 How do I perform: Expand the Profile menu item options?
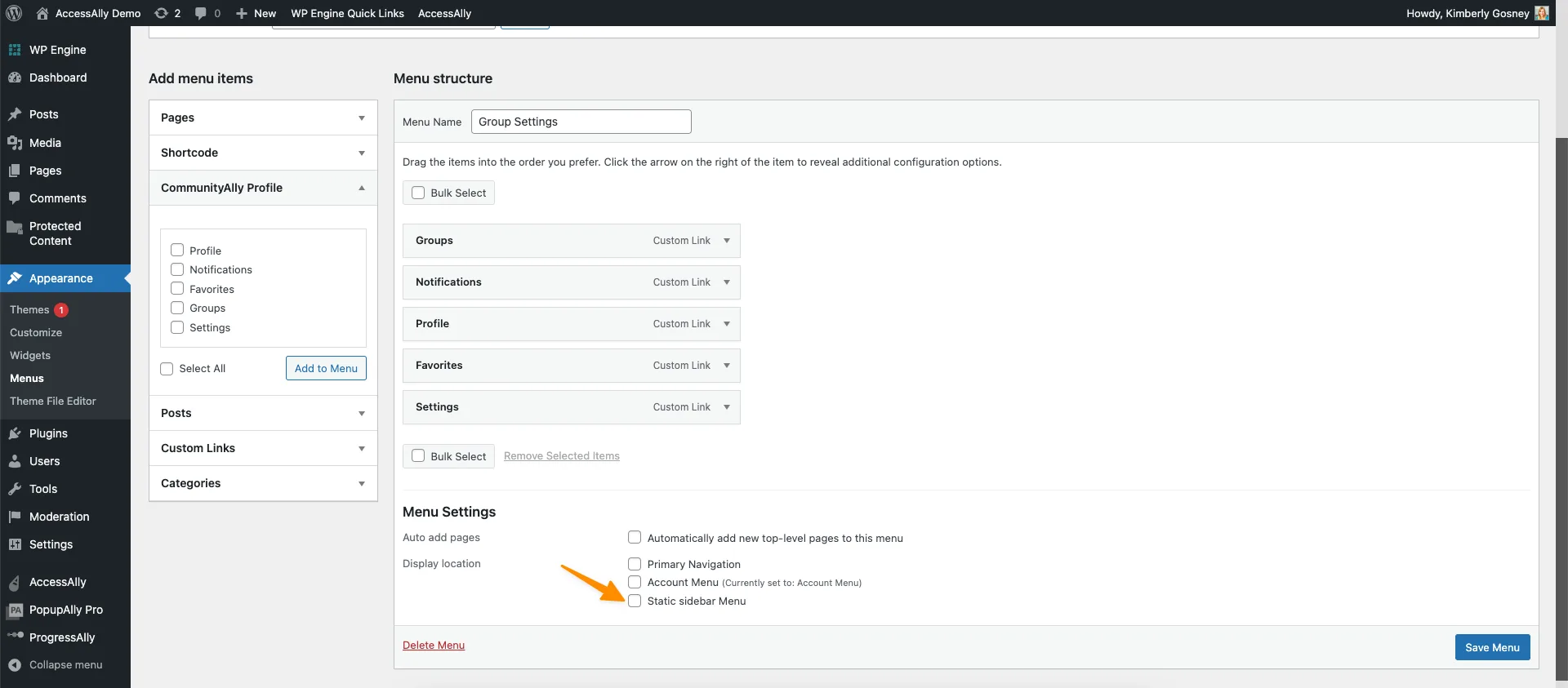tap(727, 324)
